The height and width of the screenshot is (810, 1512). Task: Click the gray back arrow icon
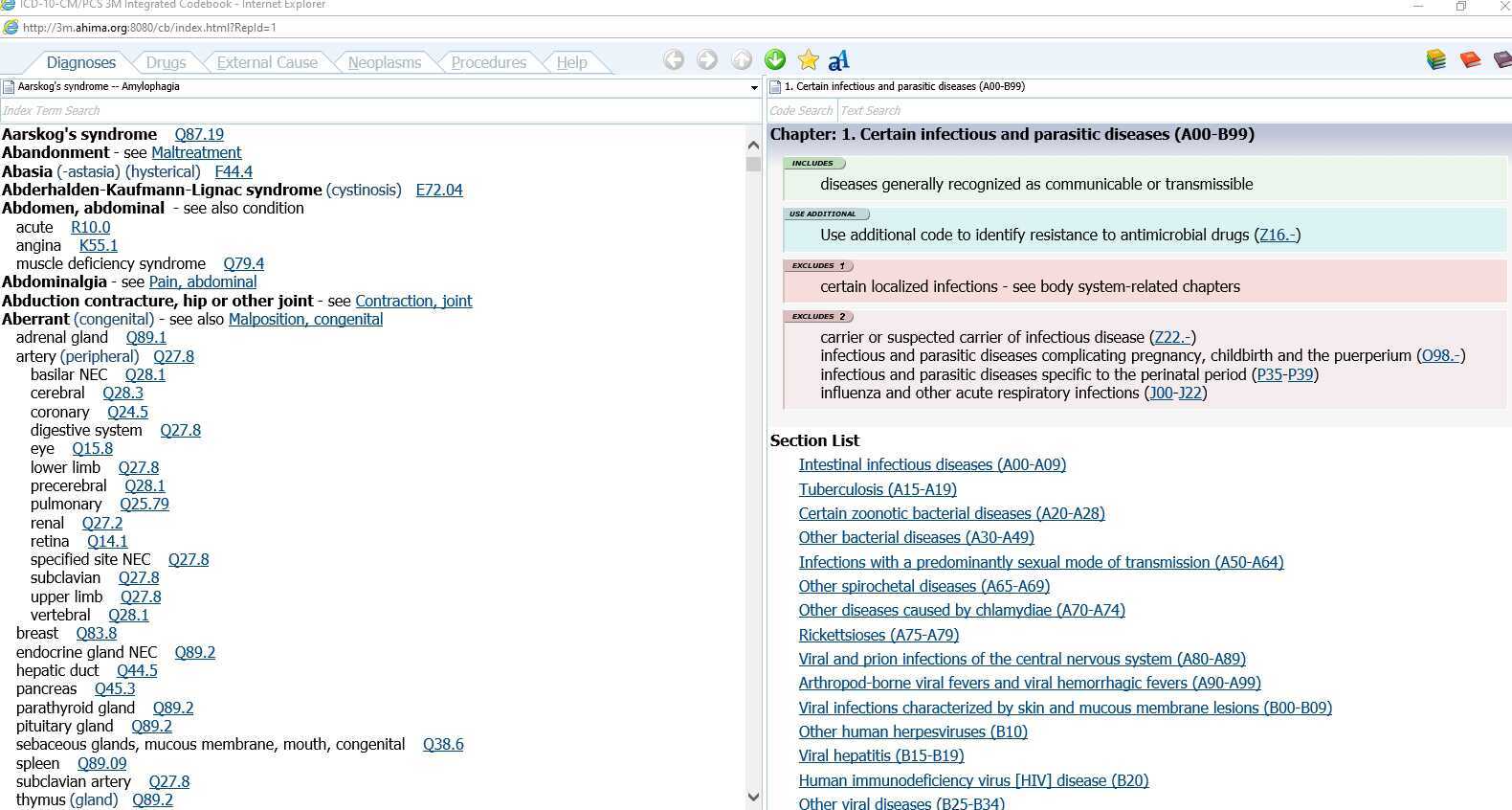click(674, 60)
